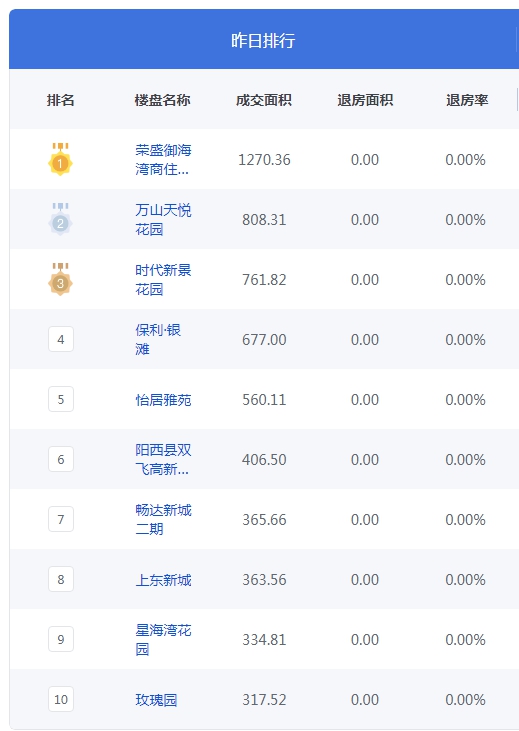Click the 1270.36 transaction area value

coord(264,160)
